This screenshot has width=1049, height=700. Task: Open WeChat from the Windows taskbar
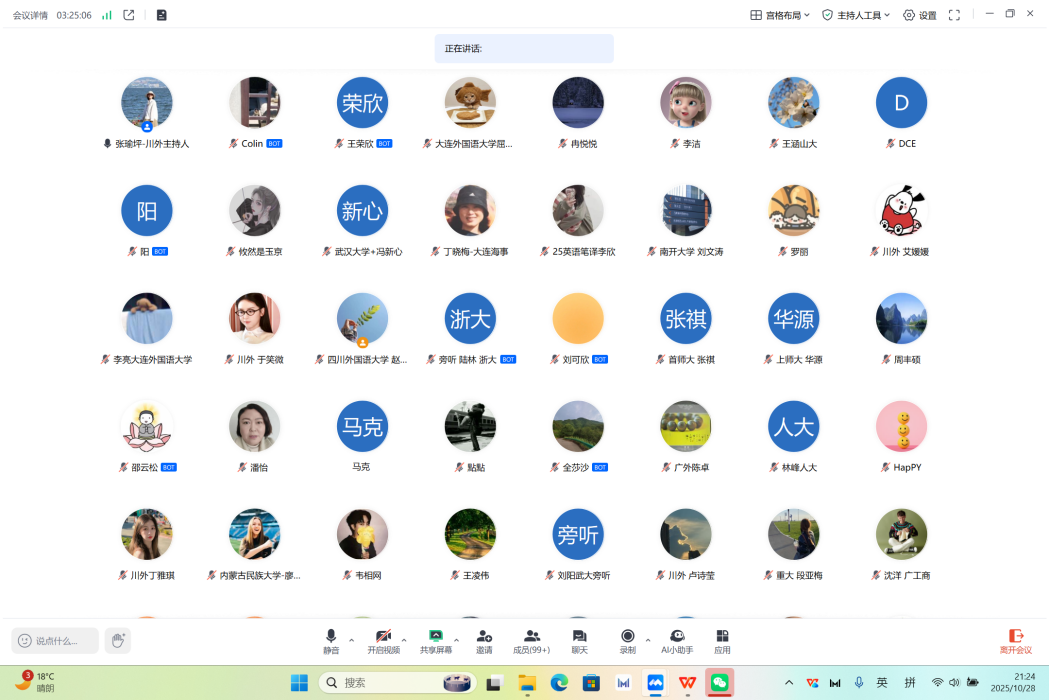pos(719,683)
